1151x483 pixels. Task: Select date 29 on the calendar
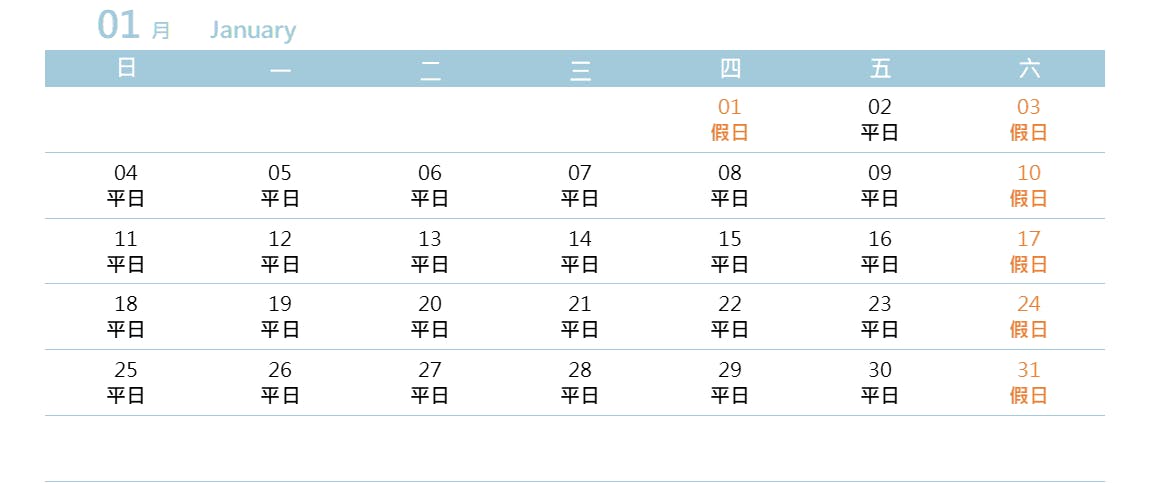(730, 382)
